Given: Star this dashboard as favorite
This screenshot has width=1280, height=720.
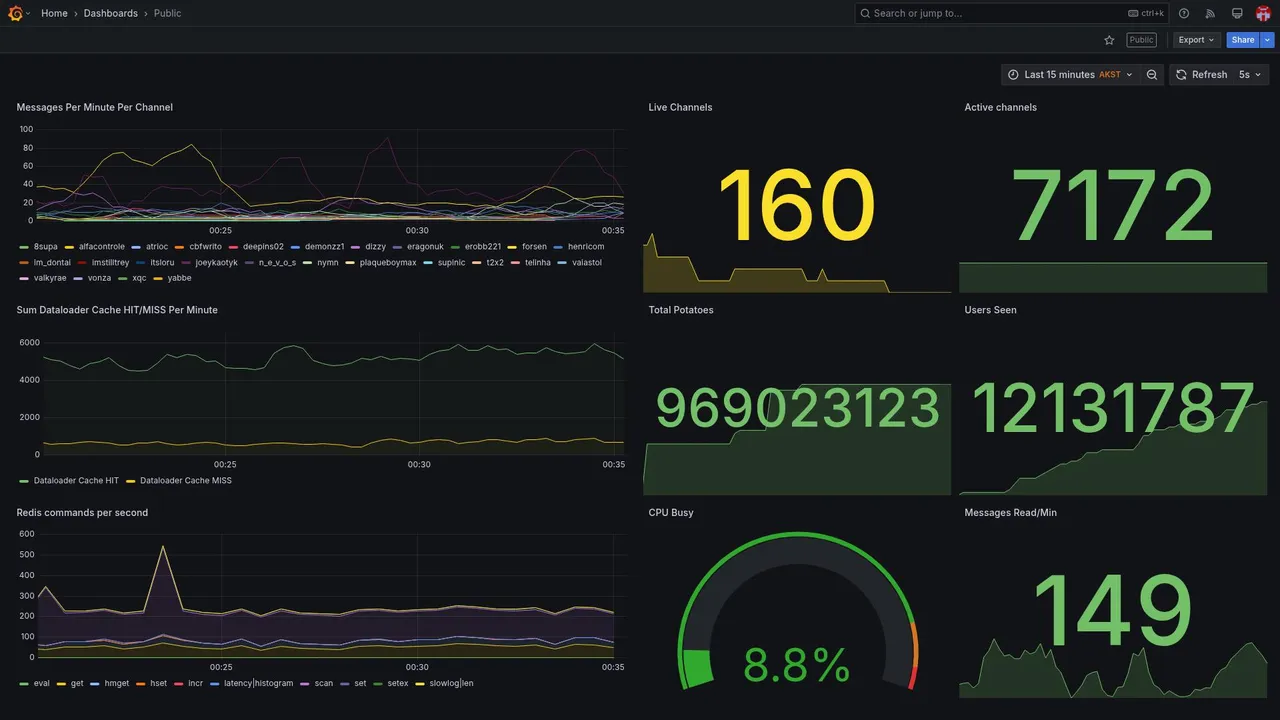Looking at the screenshot, I should click(1109, 40).
